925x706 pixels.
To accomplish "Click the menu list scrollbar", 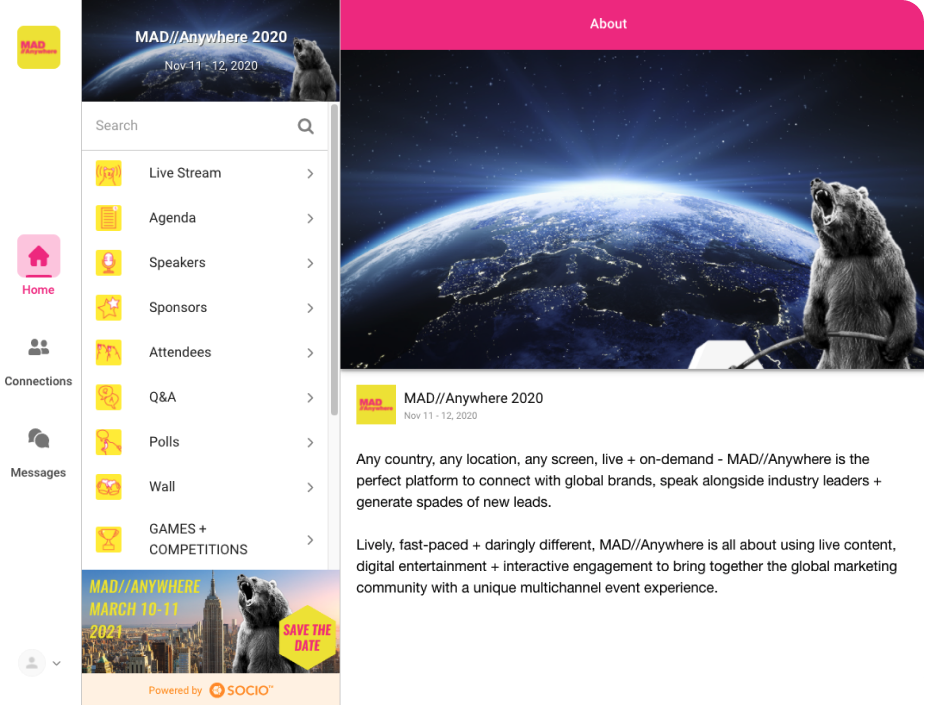I will point(334,260).
